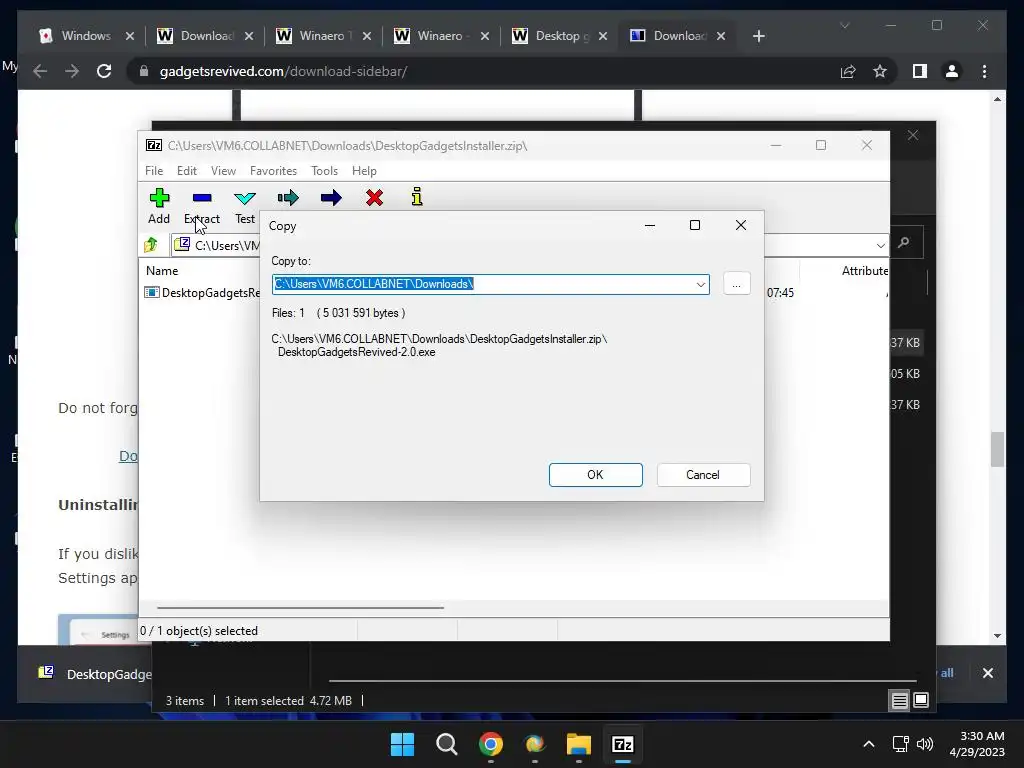Click the yellow Info toolbar icon
Viewport: 1024px width, 768px height.
point(417,197)
